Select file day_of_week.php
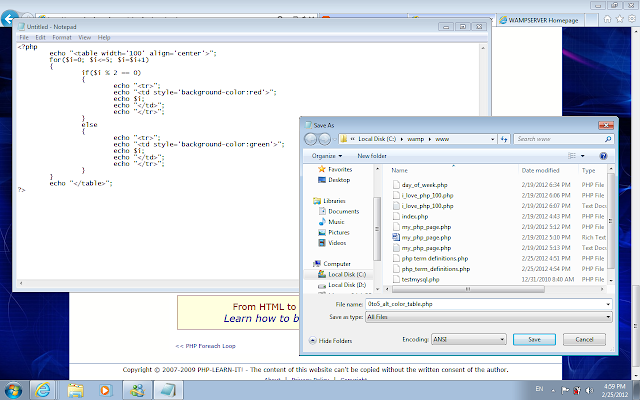640x400 pixels. [x=424, y=185]
